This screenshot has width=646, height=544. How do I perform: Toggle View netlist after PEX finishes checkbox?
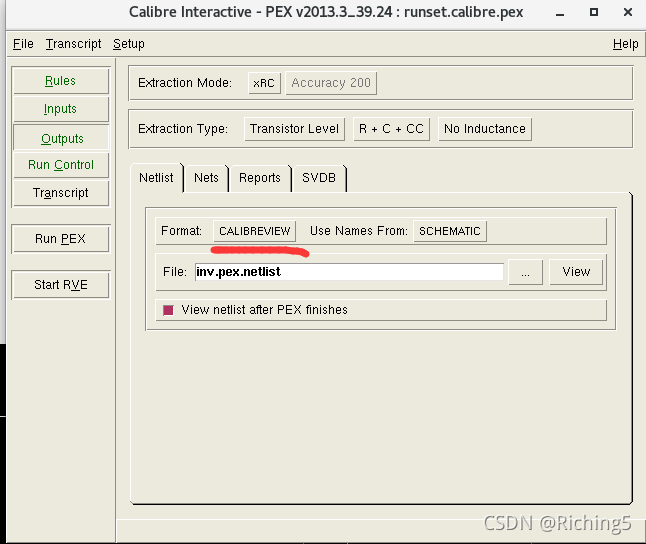click(168, 310)
